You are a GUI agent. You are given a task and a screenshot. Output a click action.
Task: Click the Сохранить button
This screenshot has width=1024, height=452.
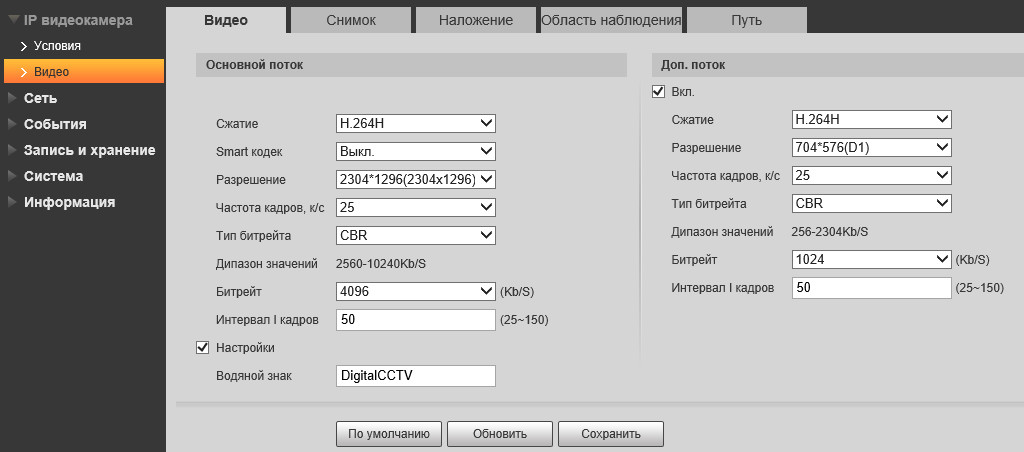pos(610,433)
